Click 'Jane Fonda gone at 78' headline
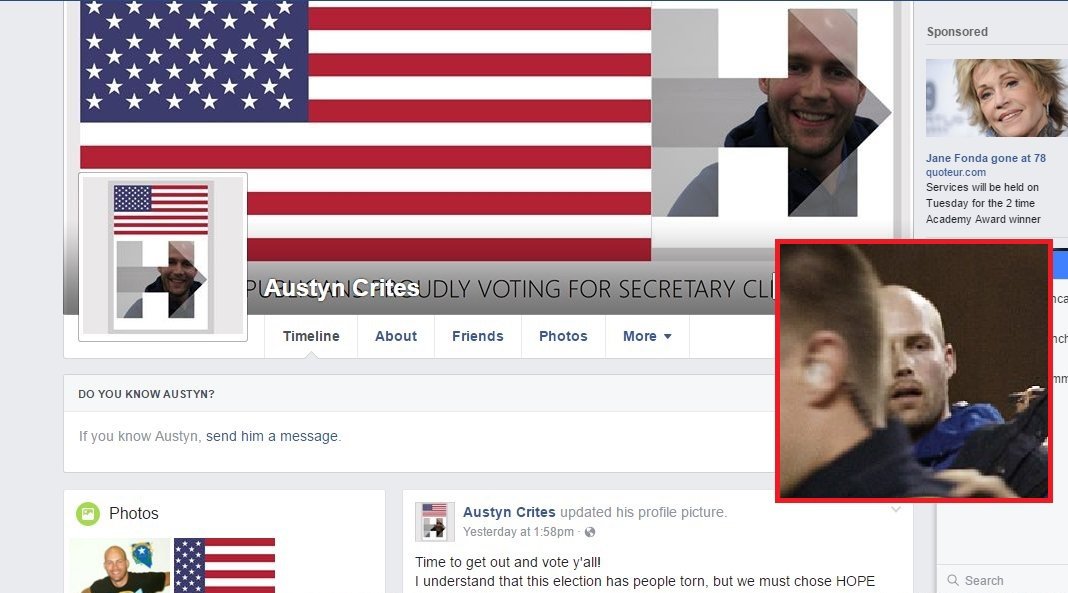1068x593 pixels. 986,158
